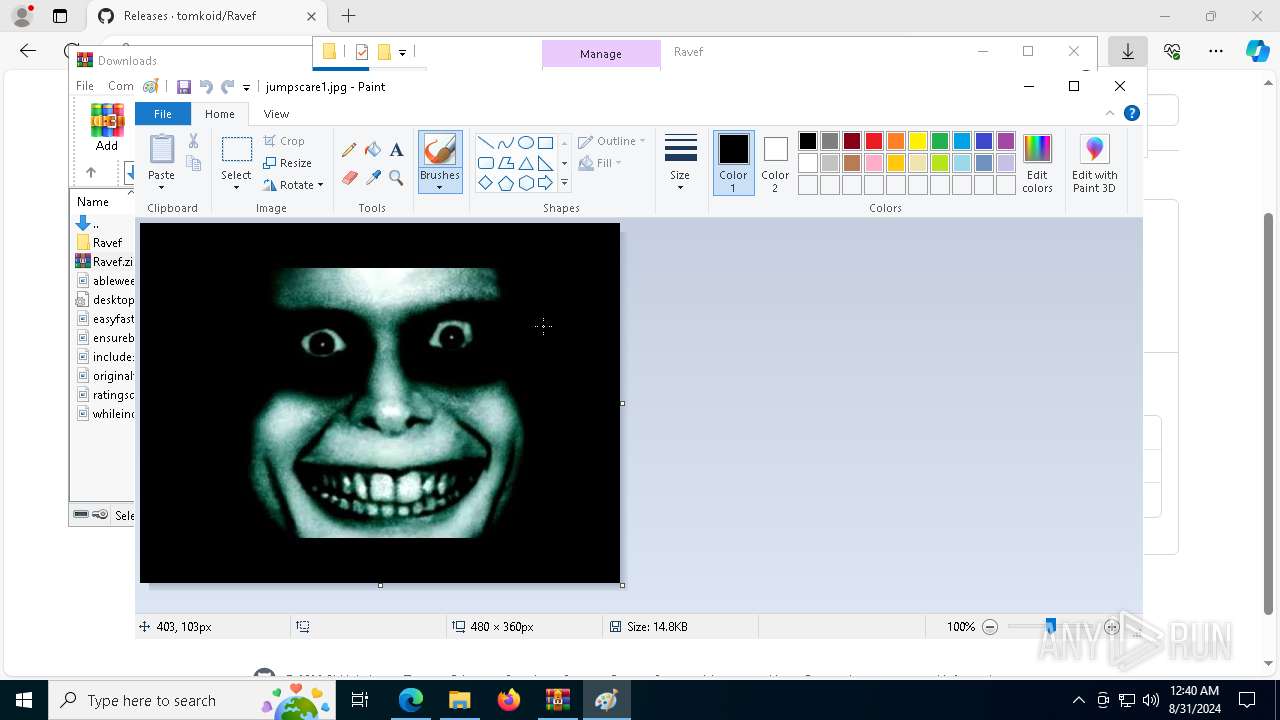The image size is (1280, 720).
Task: Switch to the View ribbon tab
Action: click(276, 114)
